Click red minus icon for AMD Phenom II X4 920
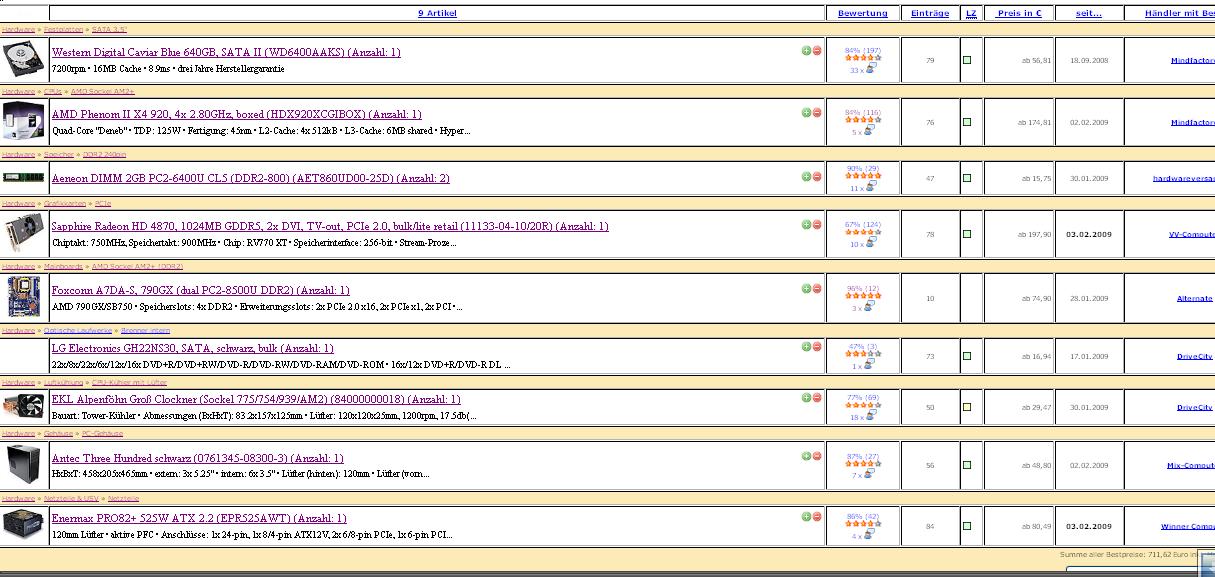This screenshot has width=1215, height=577. (817, 113)
